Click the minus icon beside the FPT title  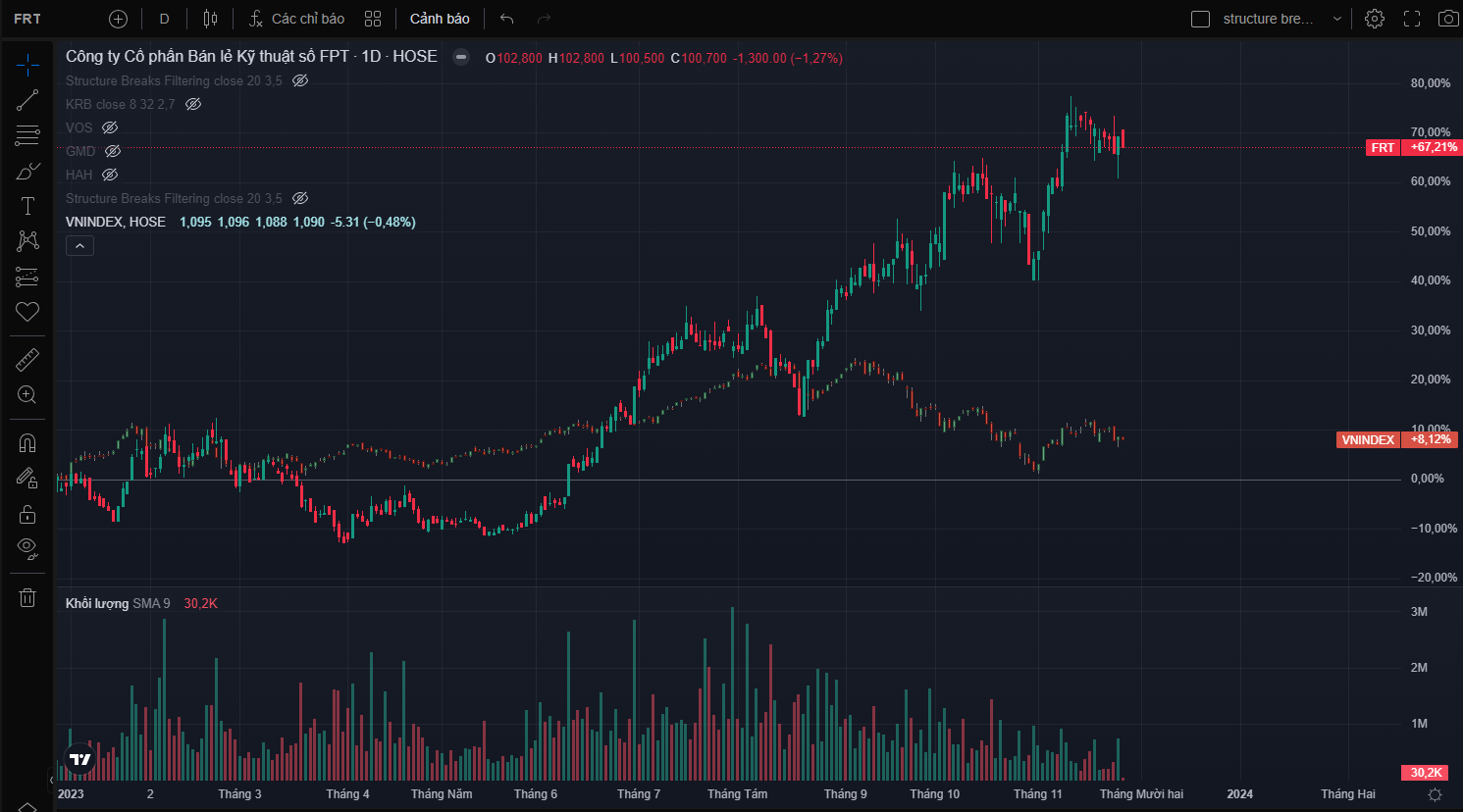pos(461,57)
